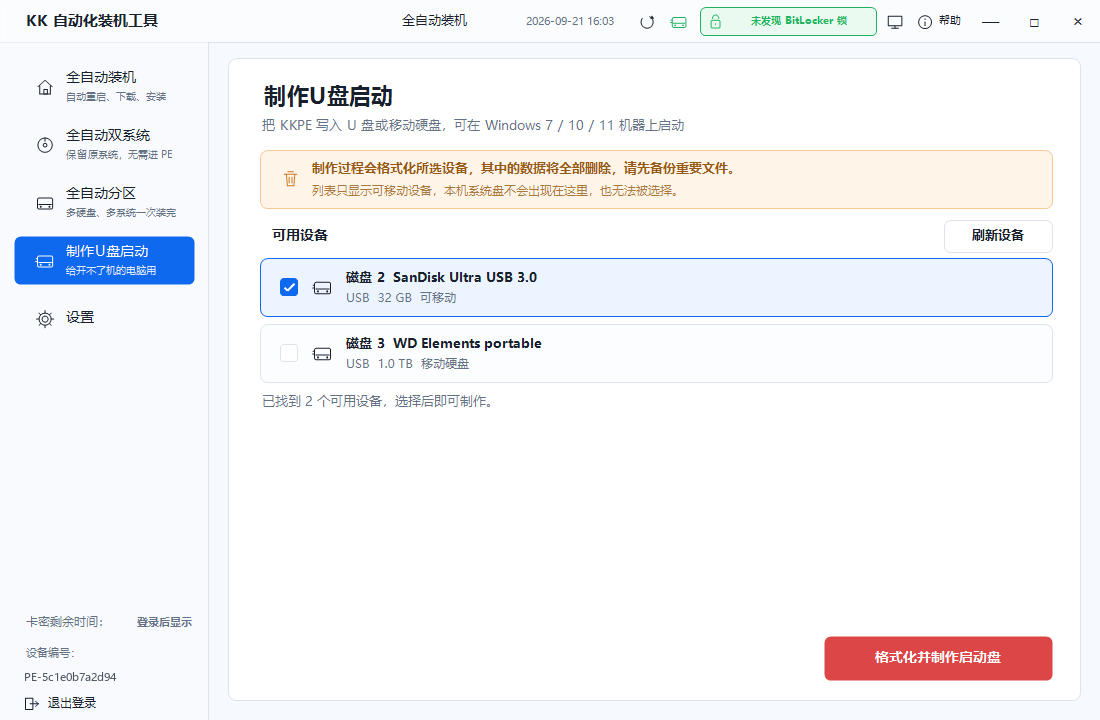Check the 磁盘 3 WD Elements checkbox
This screenshot has height=720, width=1100.
pyautogui.click(x=289, y=353)
